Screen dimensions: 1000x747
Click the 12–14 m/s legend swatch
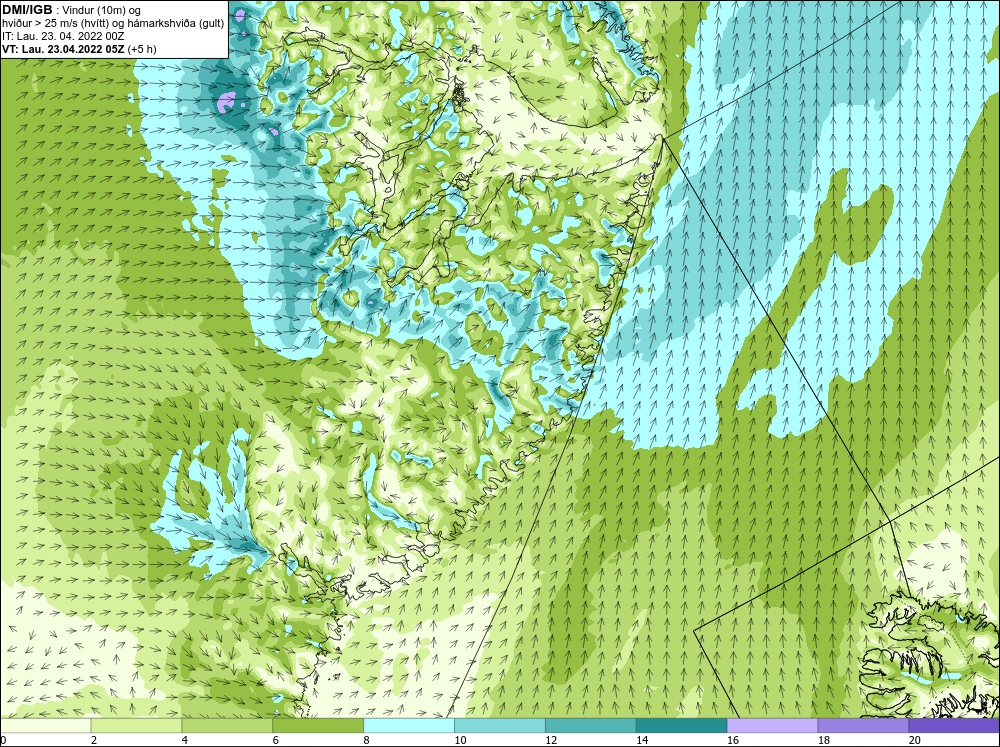pyautogui.click(x=591, y=725)
